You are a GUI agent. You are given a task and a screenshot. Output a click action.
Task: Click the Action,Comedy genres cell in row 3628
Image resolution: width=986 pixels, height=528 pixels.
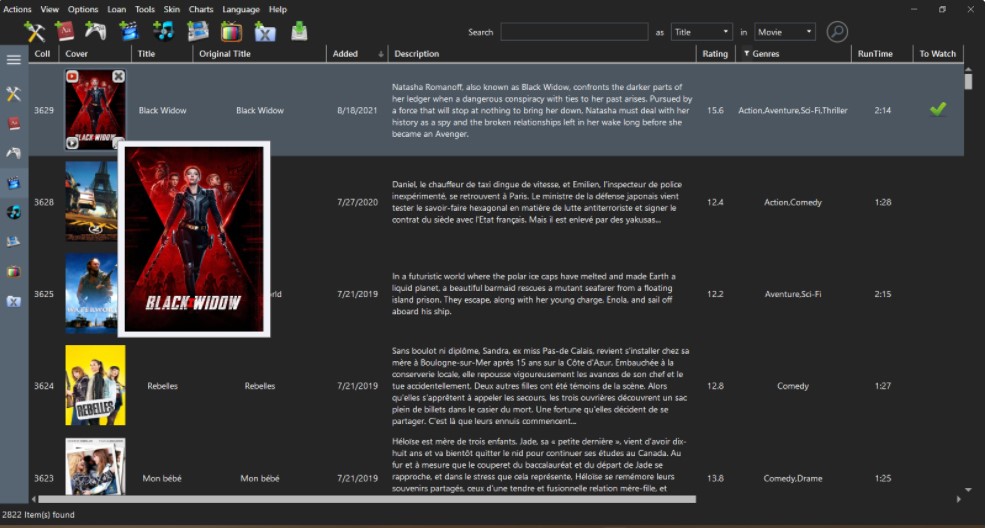point(792,202)
